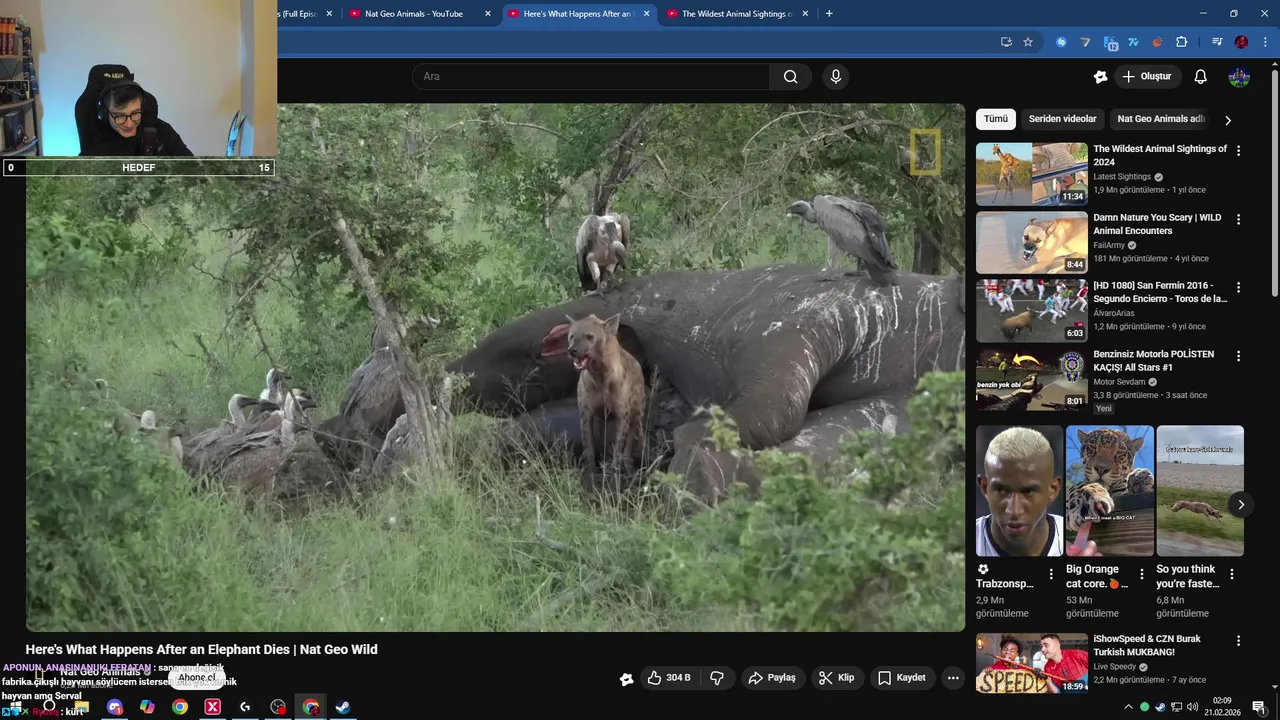Open YouTube notifications bell

point(1201,77)
